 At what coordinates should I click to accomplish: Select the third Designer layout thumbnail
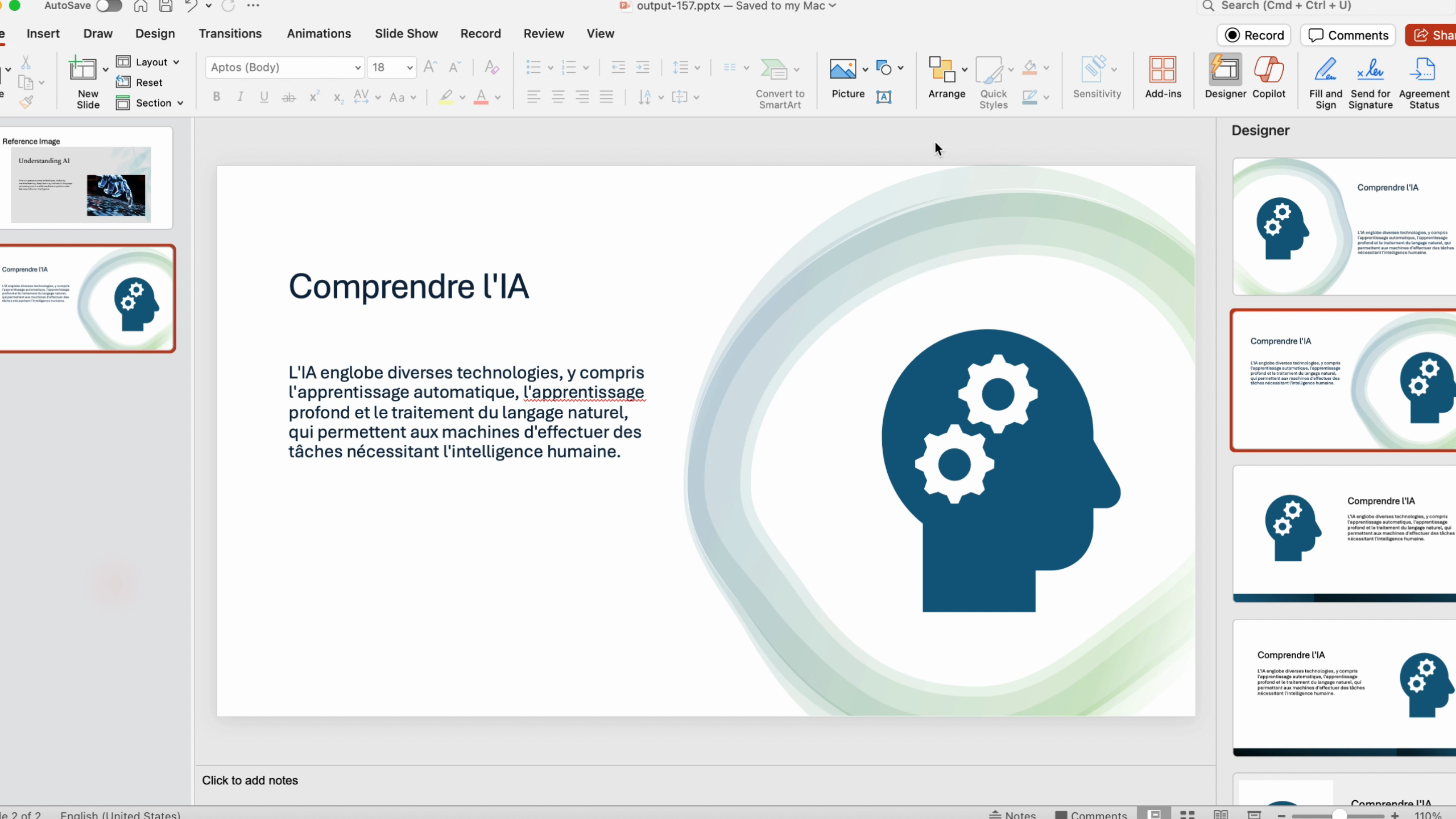point(1344,533)
